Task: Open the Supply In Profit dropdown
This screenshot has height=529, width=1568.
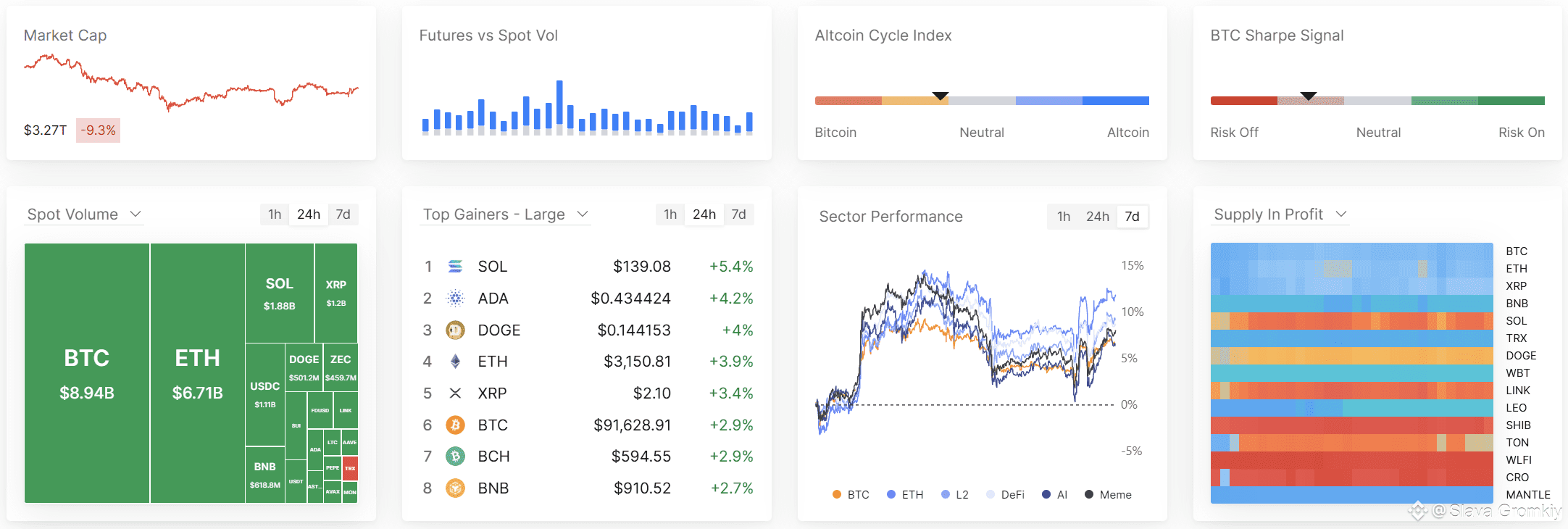Action: click(1280, 214)
